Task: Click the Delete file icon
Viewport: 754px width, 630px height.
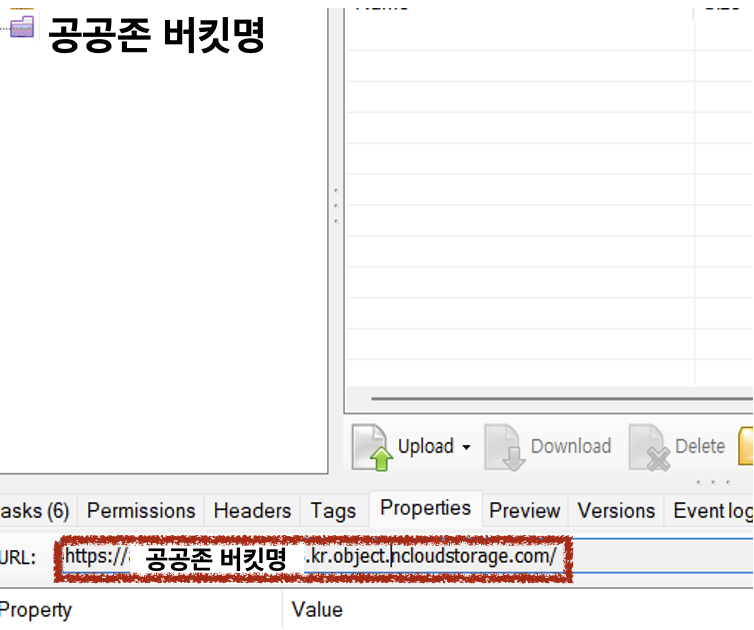Action: [x=650, y=447]
